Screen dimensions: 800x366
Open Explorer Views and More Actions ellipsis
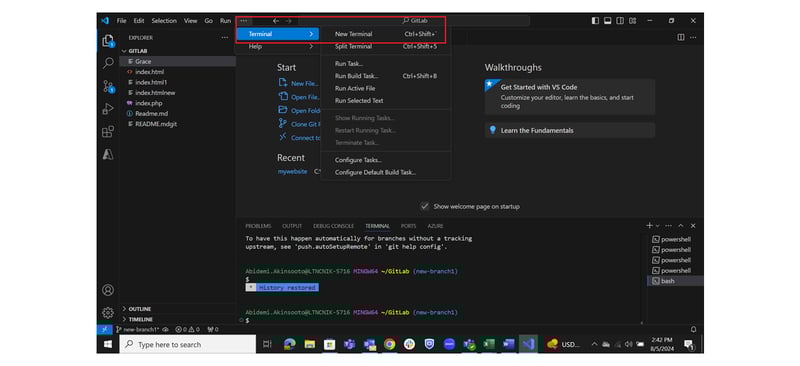coord(224,38)
